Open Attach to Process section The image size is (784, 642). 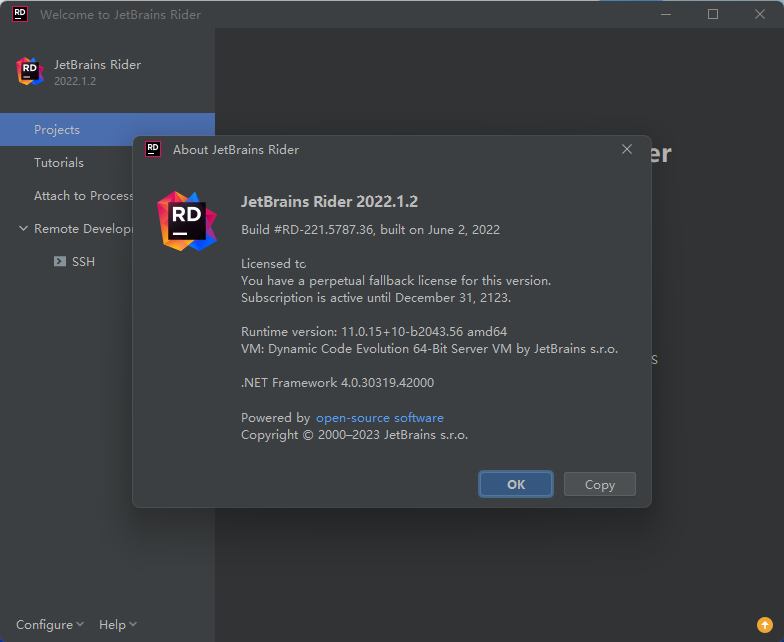(x=84, y=196)
